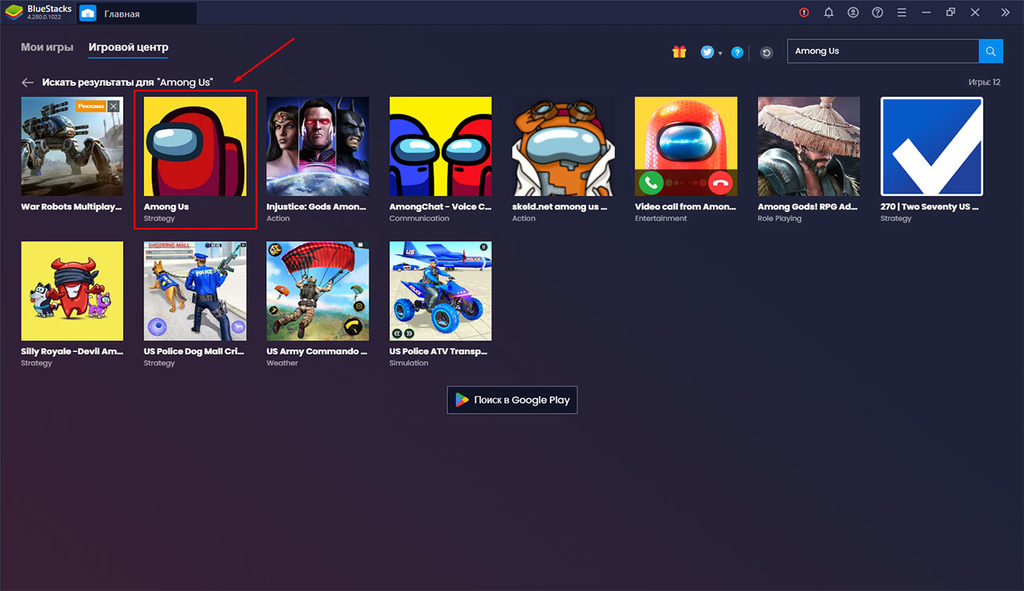Click the gift box rewards icon
The height and width of the screenshot is (591, 1024).
(x=679, y=52)
